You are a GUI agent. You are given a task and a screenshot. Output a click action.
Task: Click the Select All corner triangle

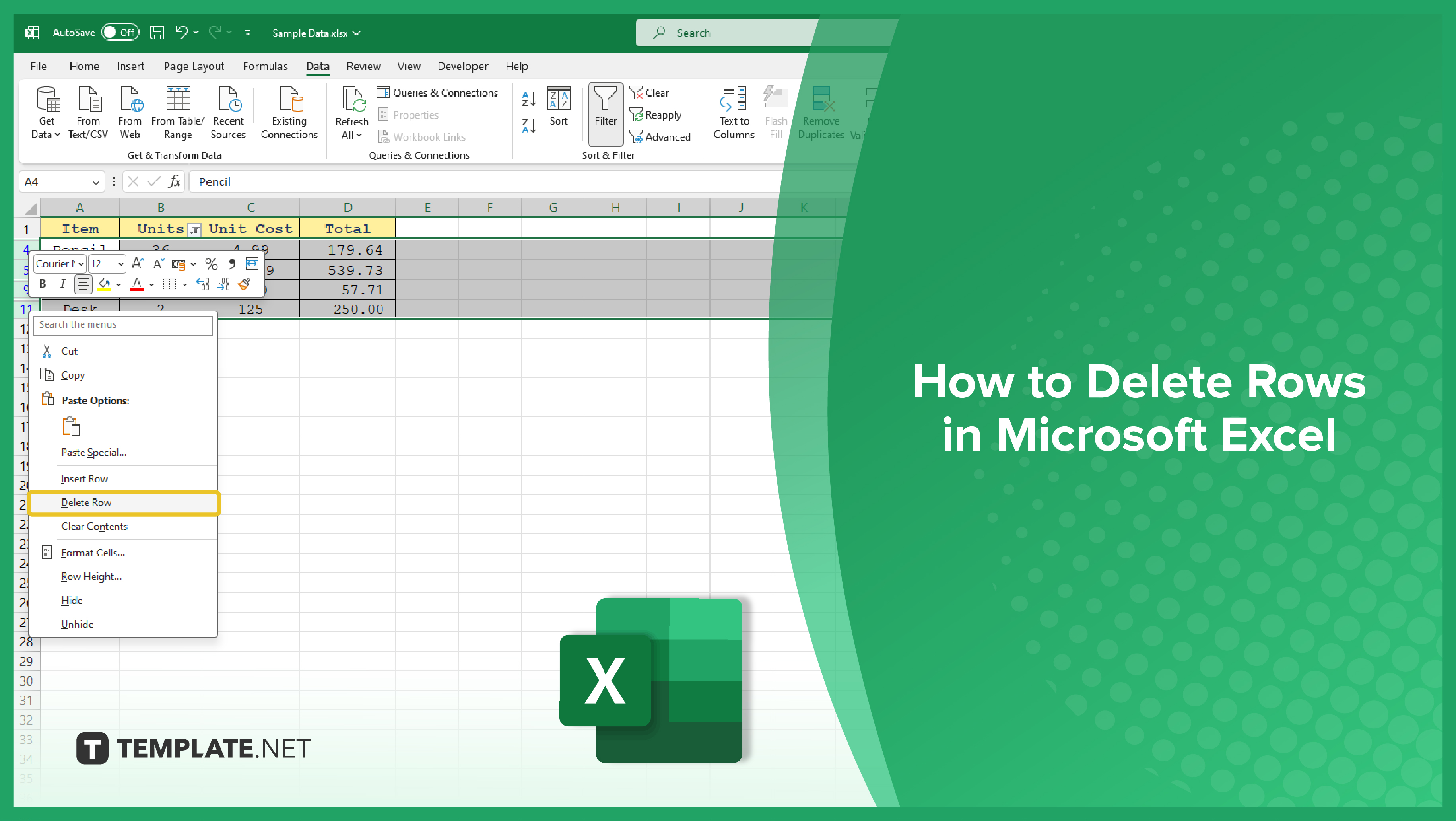31,209
